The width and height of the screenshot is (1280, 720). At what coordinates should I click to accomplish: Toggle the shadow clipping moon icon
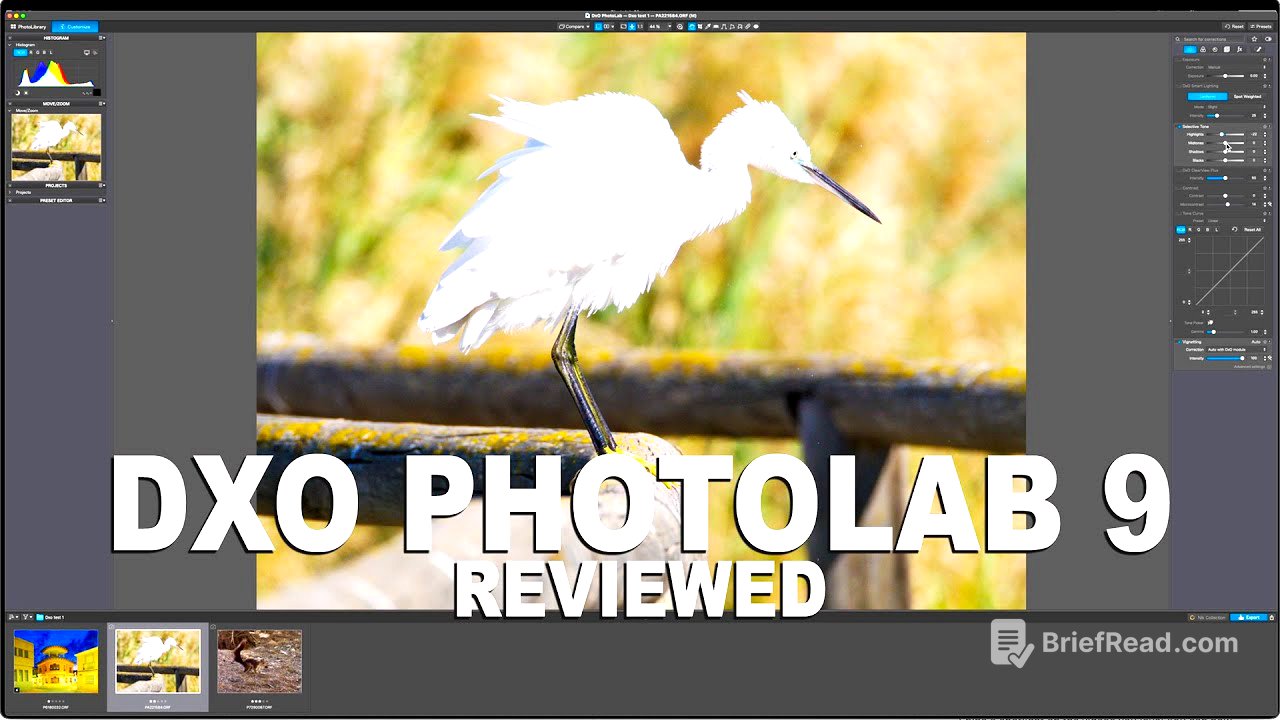pyautogui.click(x=17, y=93)
